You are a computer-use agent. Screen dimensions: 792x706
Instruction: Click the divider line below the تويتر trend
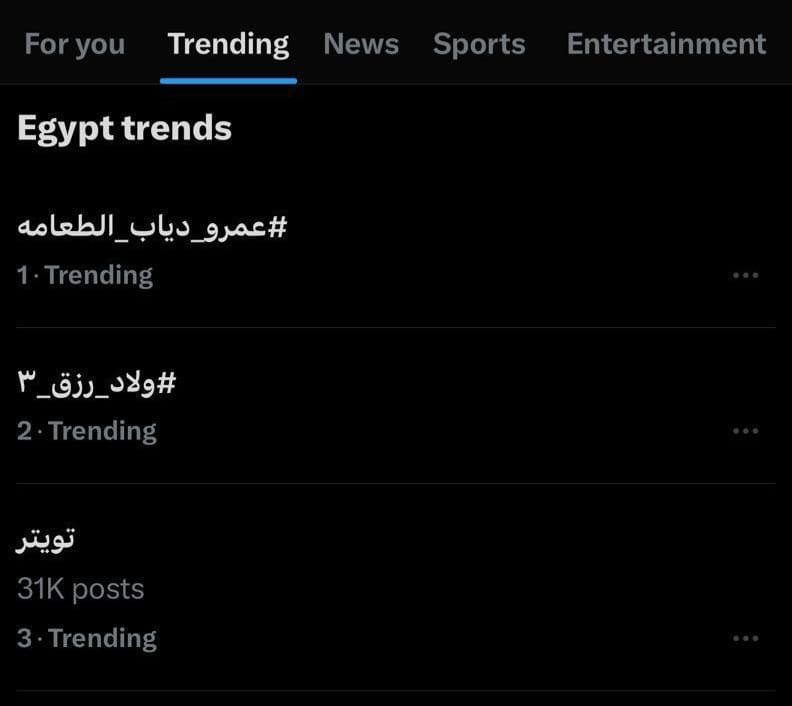pyautogui.click(x=396, y=690)
